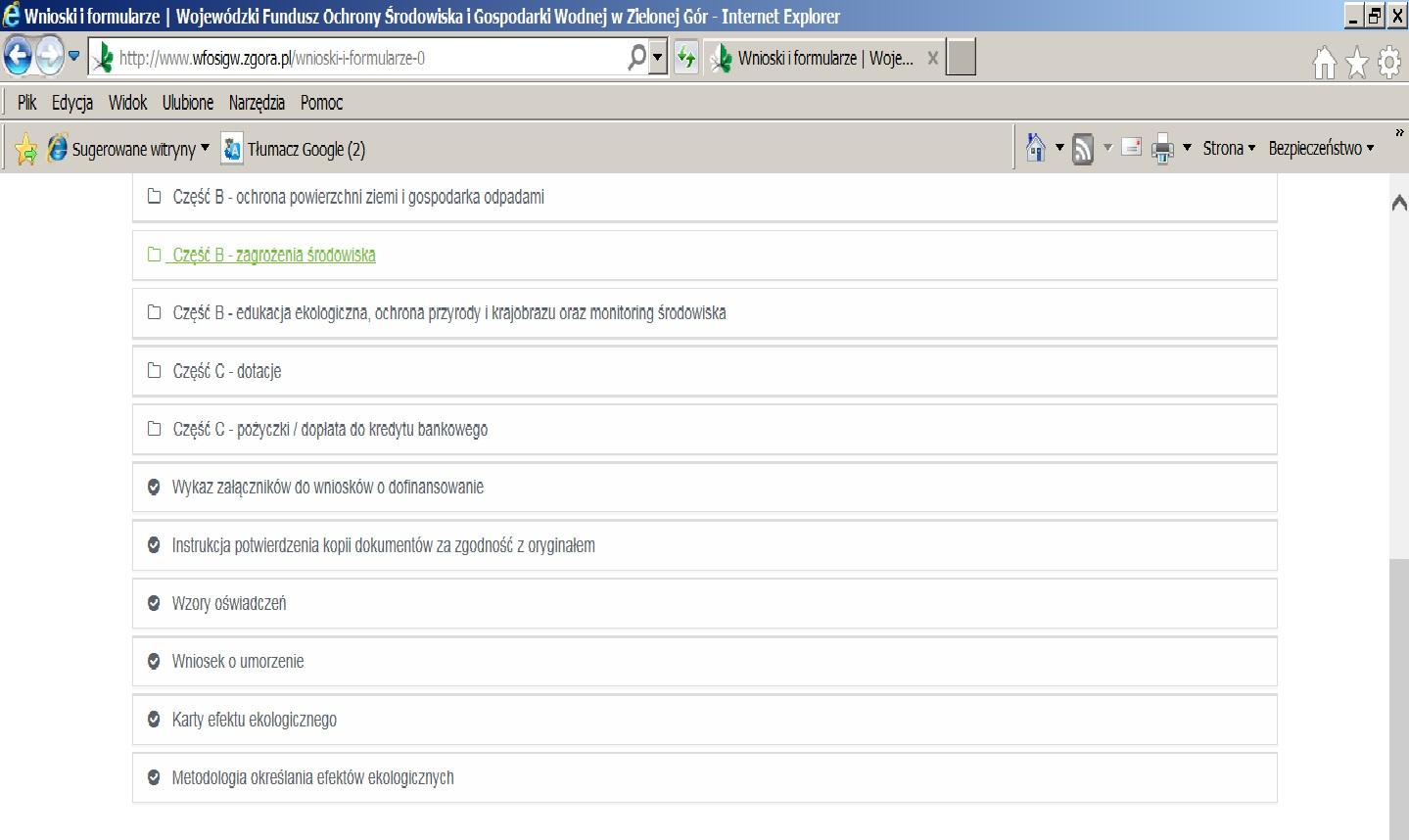Open the feeds dropdown arrow
1409x840 pixels.
coord(1108,148)
